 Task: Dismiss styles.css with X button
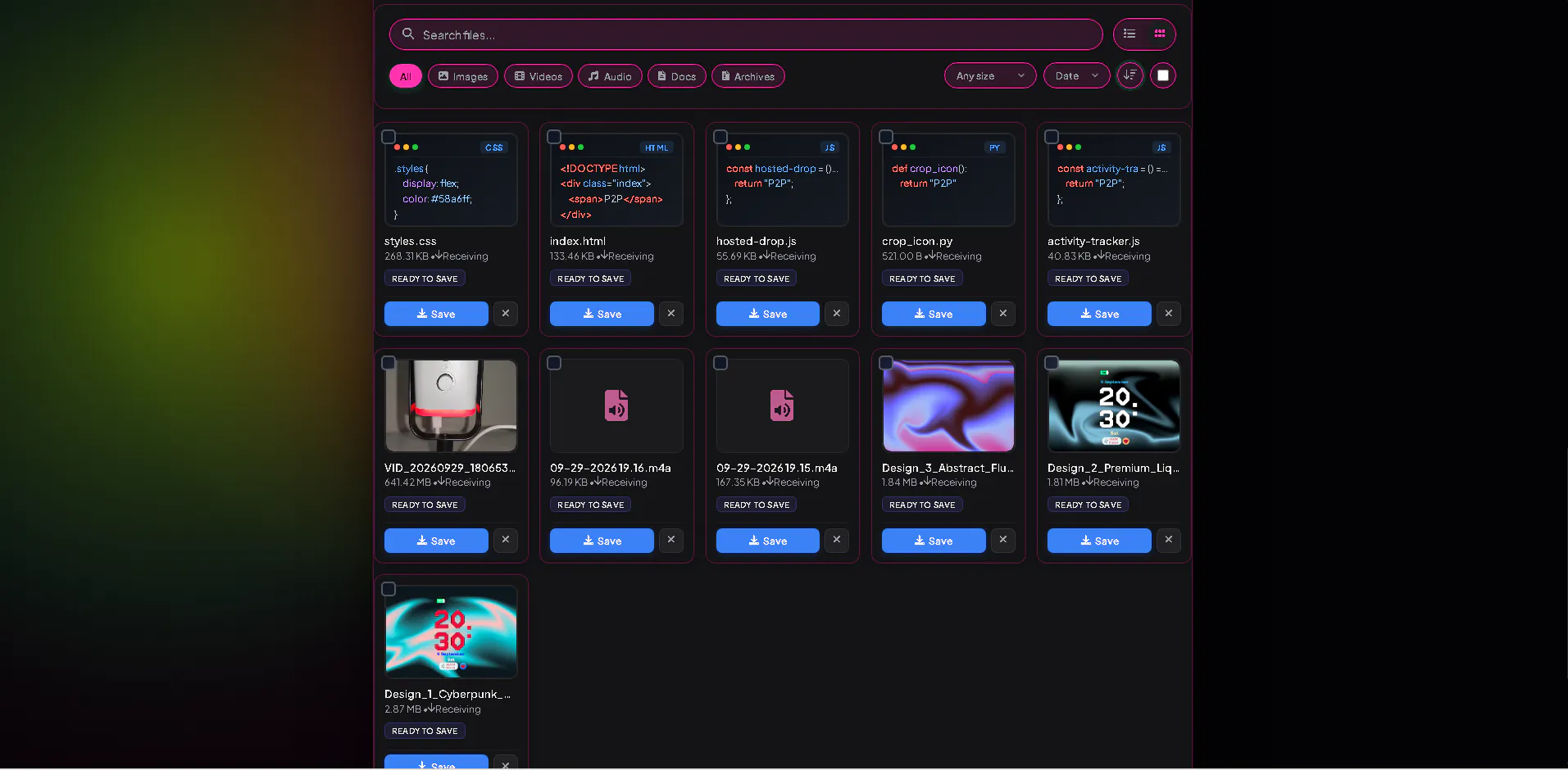pos(506,314)
